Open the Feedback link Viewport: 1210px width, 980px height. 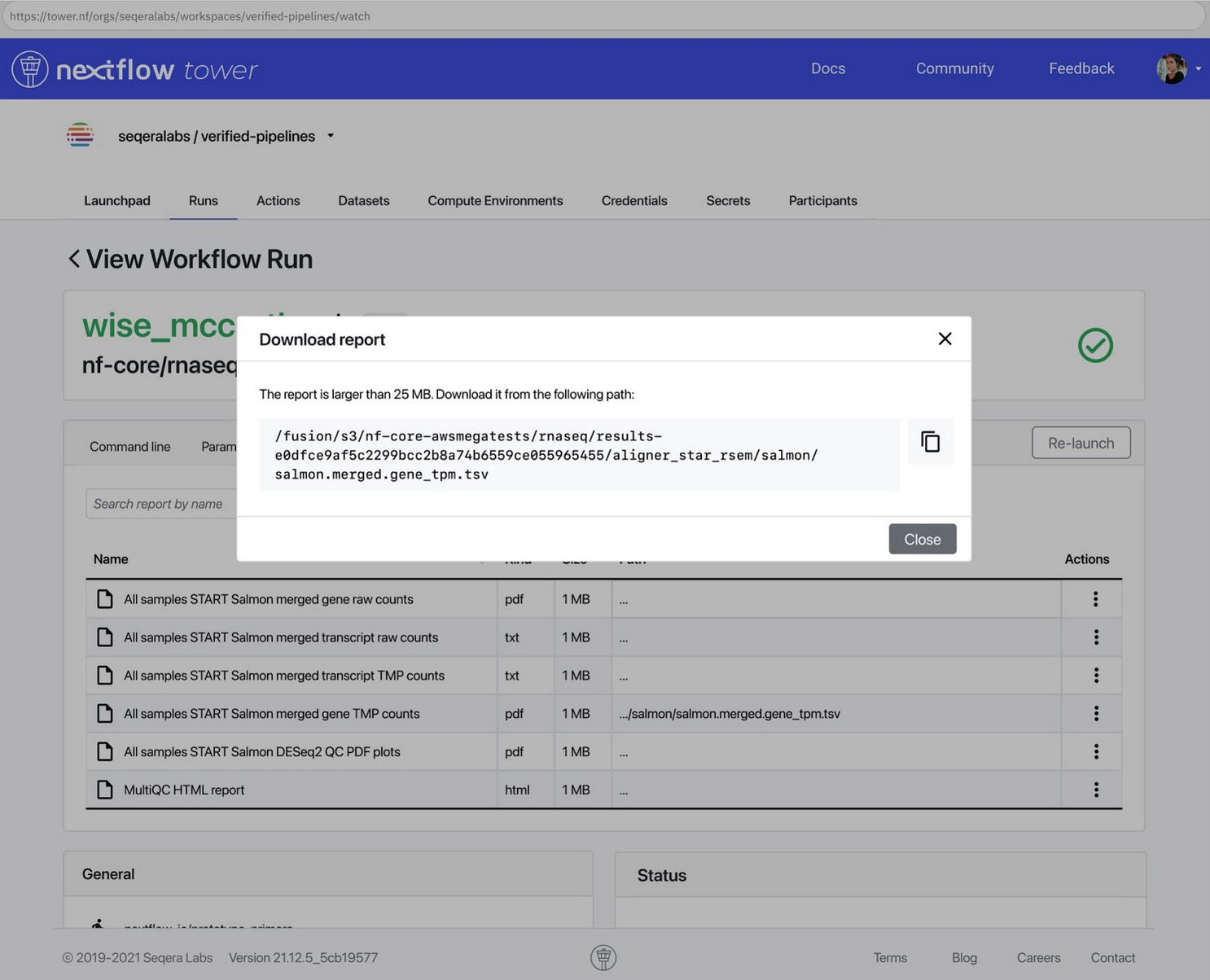coord(1081,68)
